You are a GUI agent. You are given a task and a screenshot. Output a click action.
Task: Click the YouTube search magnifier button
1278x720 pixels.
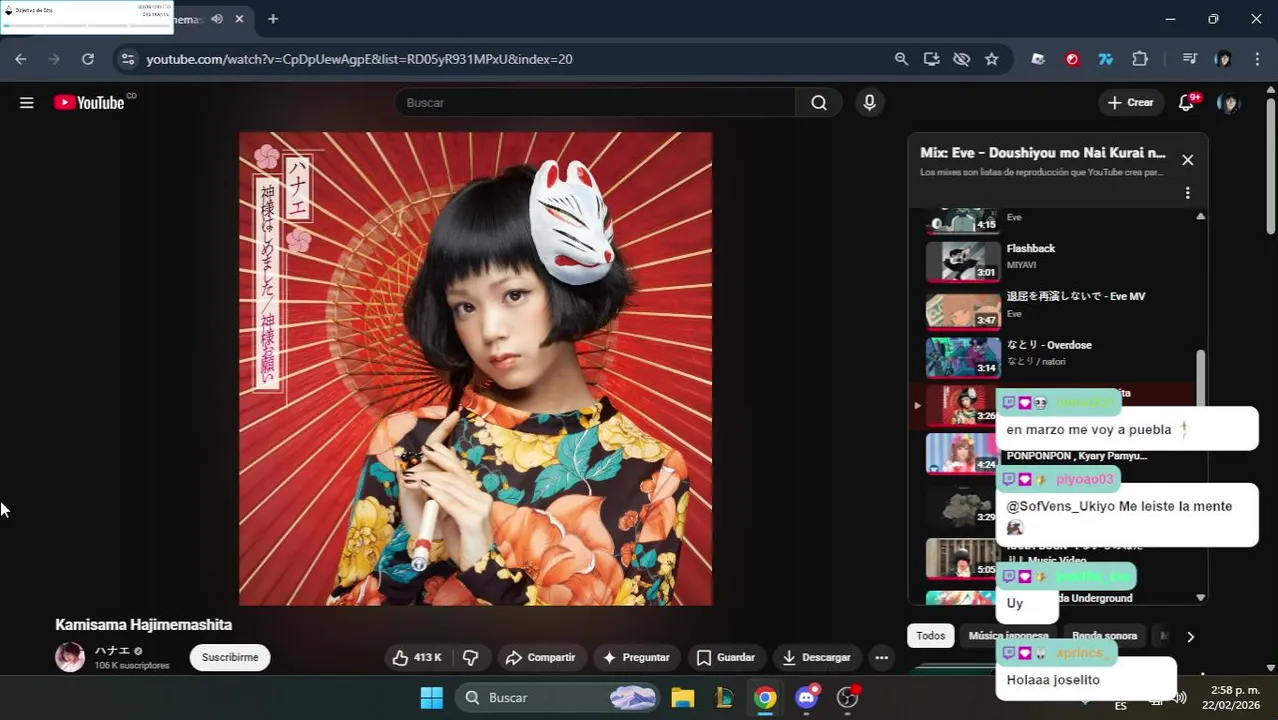pos(819,102)
